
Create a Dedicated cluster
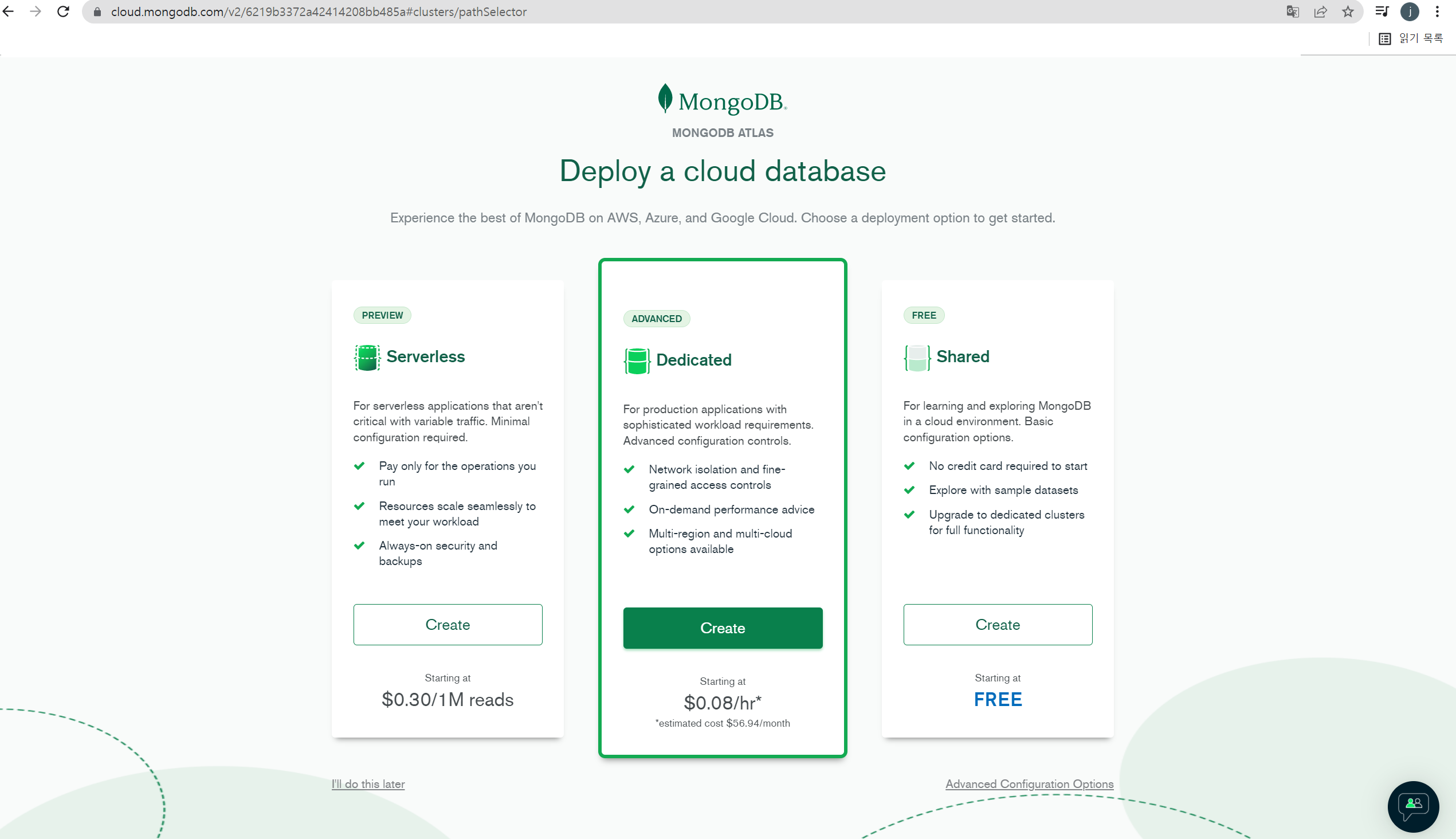tap(723, 628)
